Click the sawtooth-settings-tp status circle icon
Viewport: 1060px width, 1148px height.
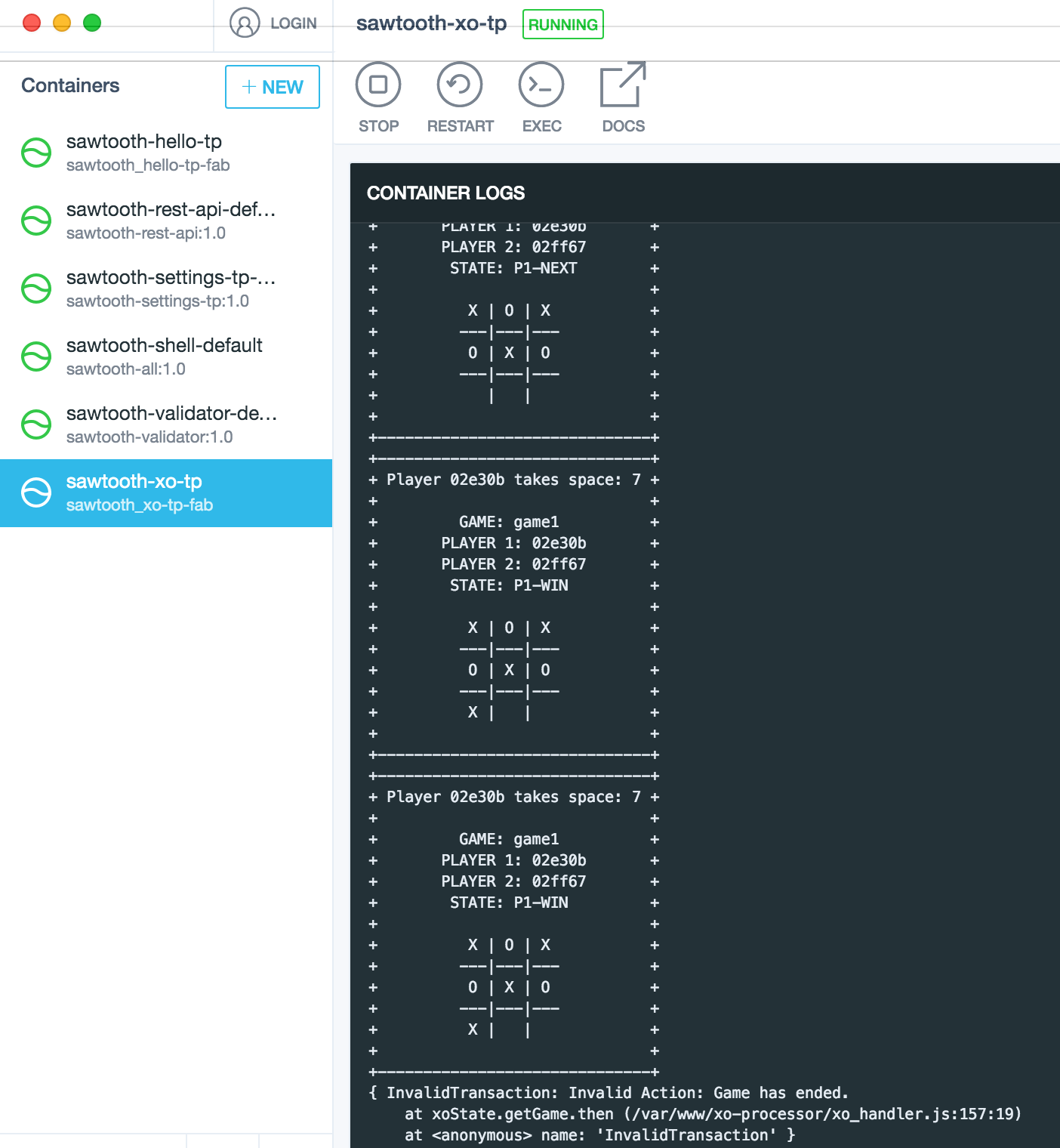[x=35, y=288]
